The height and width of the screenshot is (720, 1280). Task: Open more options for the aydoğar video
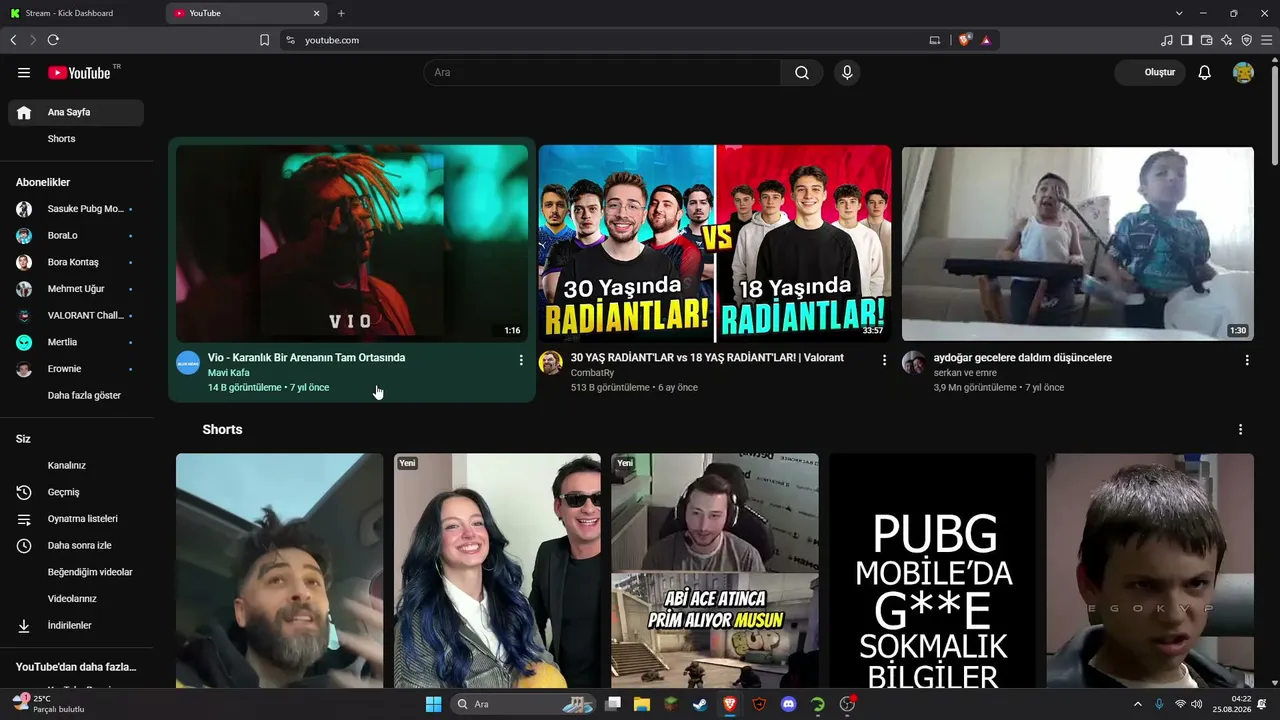(1247, 360)
